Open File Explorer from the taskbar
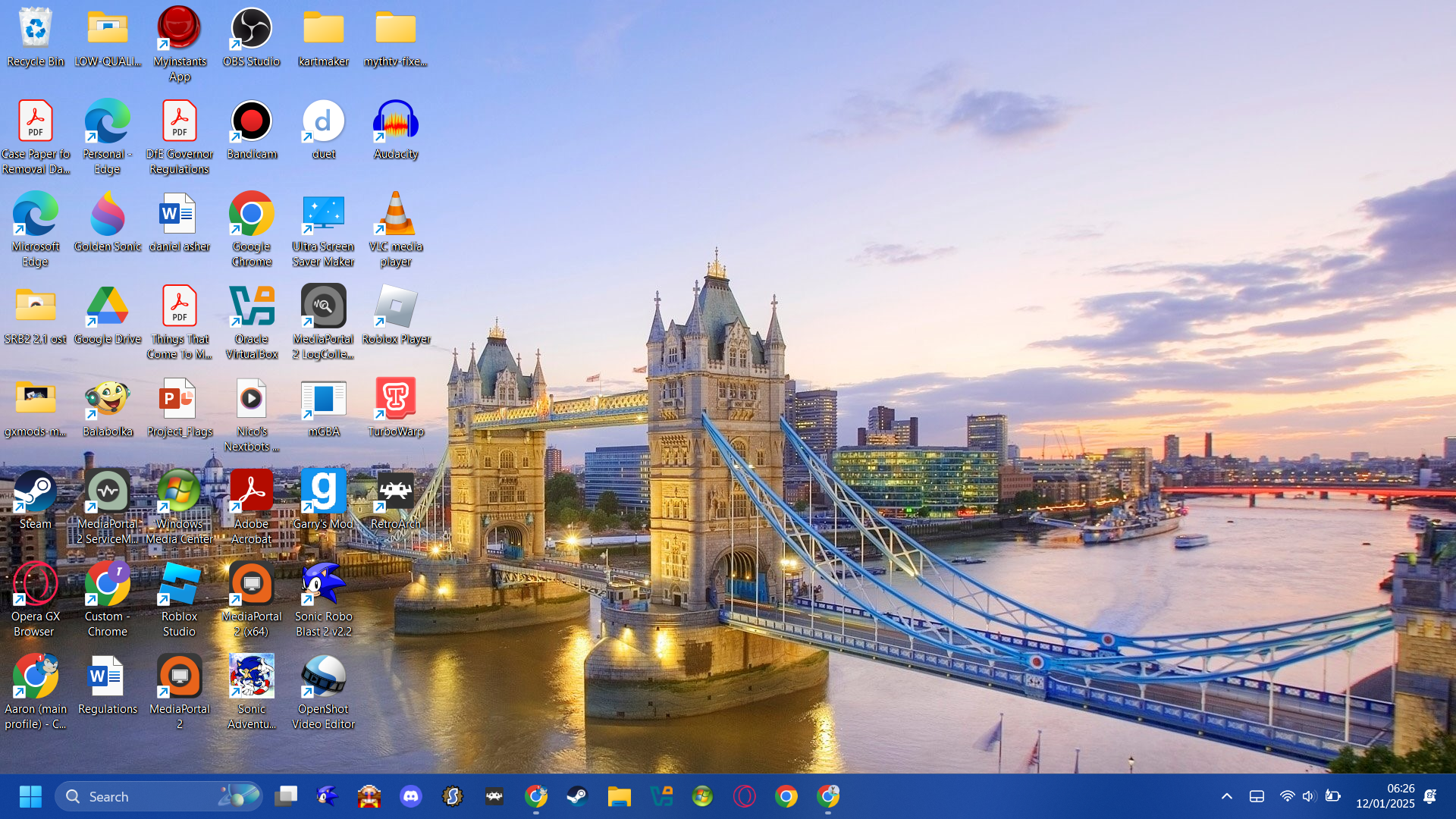The image size is (1456, 819). tap(619, 796)
